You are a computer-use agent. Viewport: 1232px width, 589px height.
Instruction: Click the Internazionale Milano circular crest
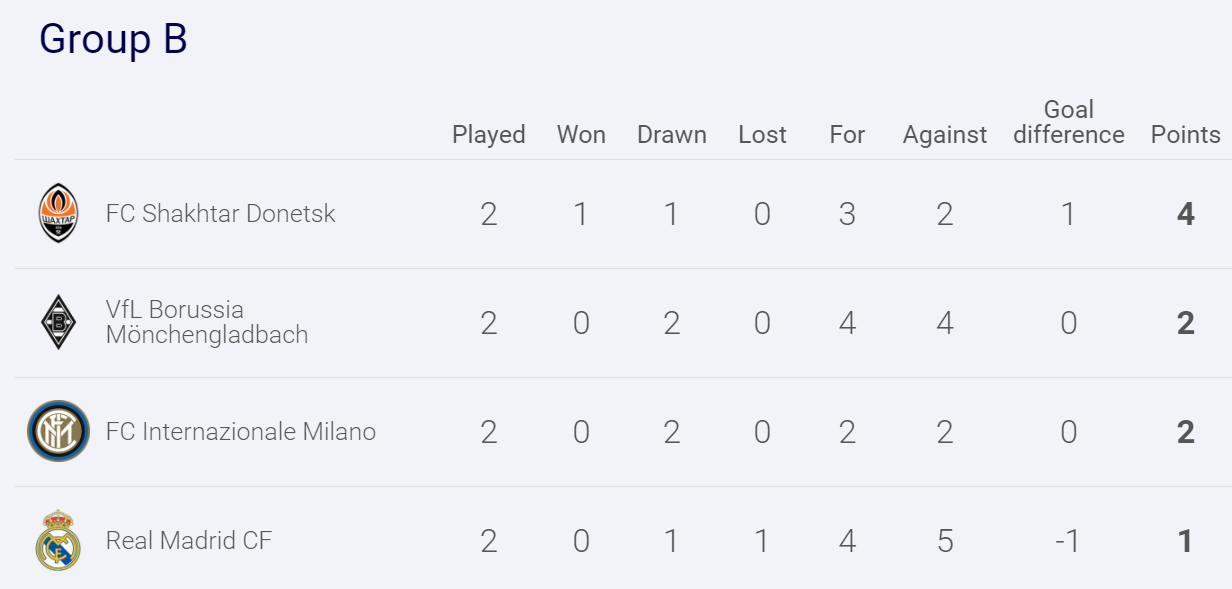(x=58, y=431)
